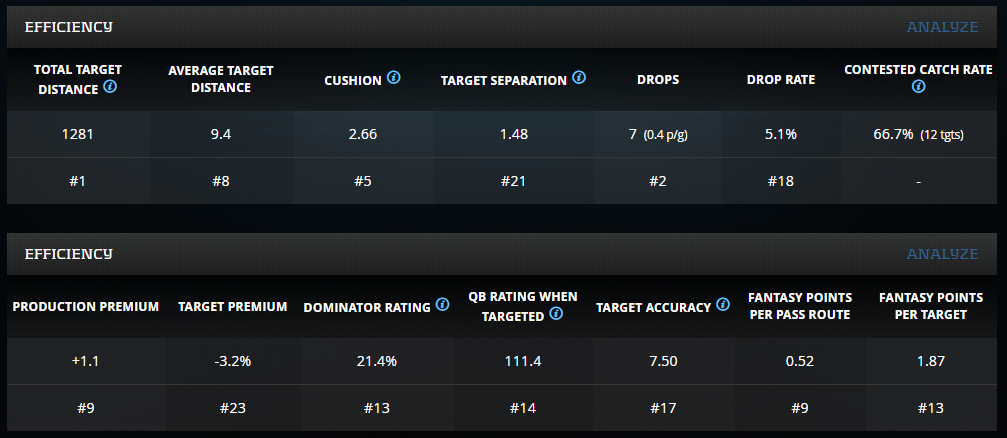Show info for Contested Catch Rate
1007x438 pixels.
(918, 87)
